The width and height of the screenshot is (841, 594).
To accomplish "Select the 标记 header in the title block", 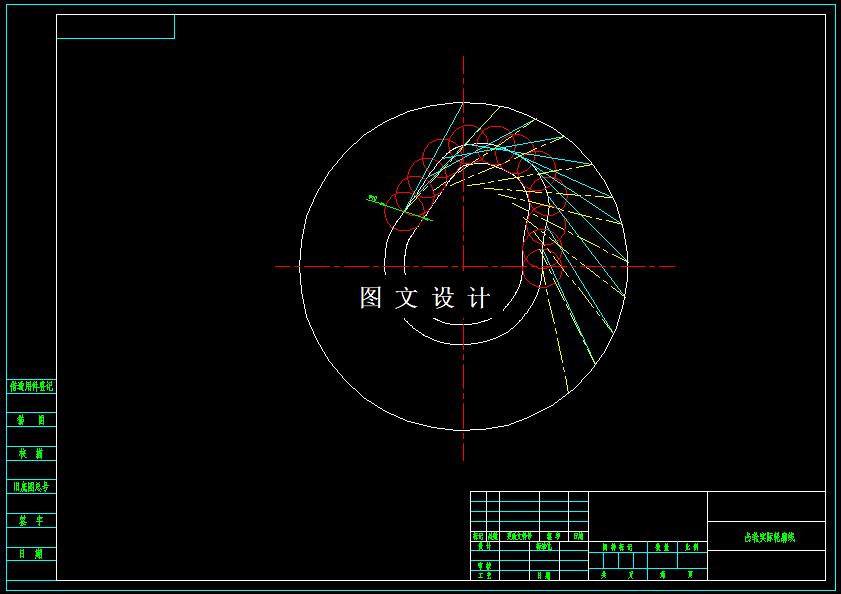I will coord(478,536).
